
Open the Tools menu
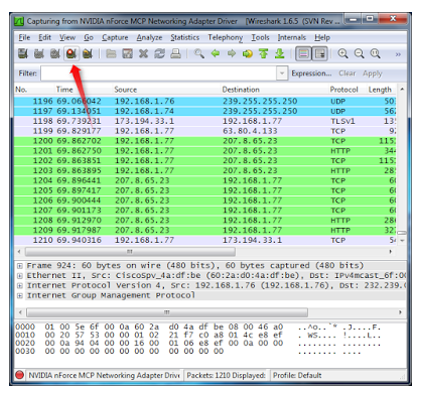point(260,38)
